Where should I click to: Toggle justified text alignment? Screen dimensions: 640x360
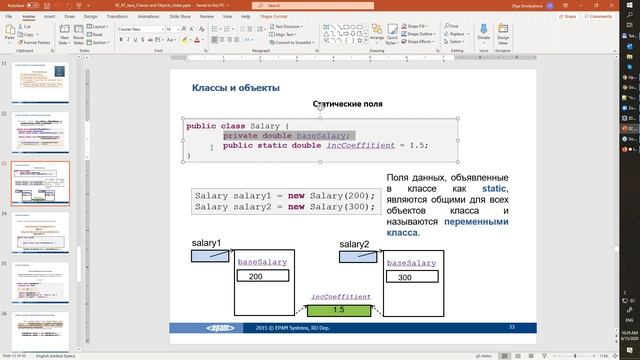237,40
